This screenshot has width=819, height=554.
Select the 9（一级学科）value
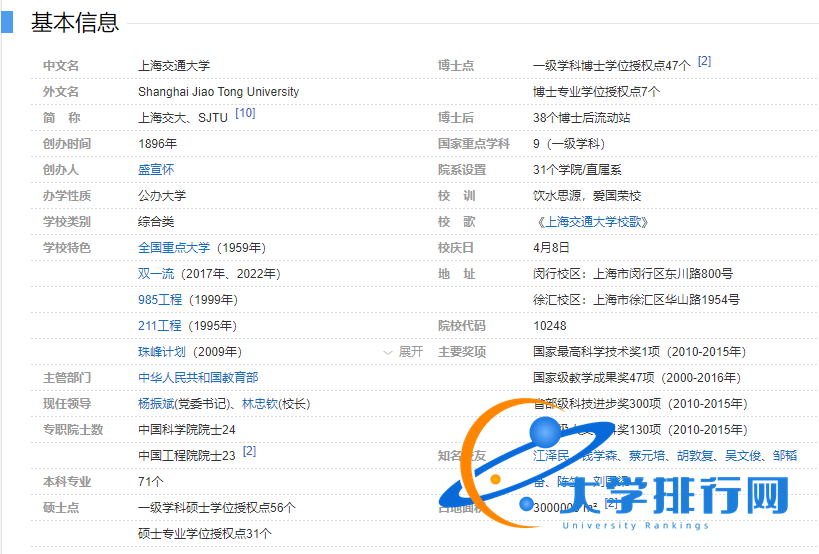tap(569, 144)
